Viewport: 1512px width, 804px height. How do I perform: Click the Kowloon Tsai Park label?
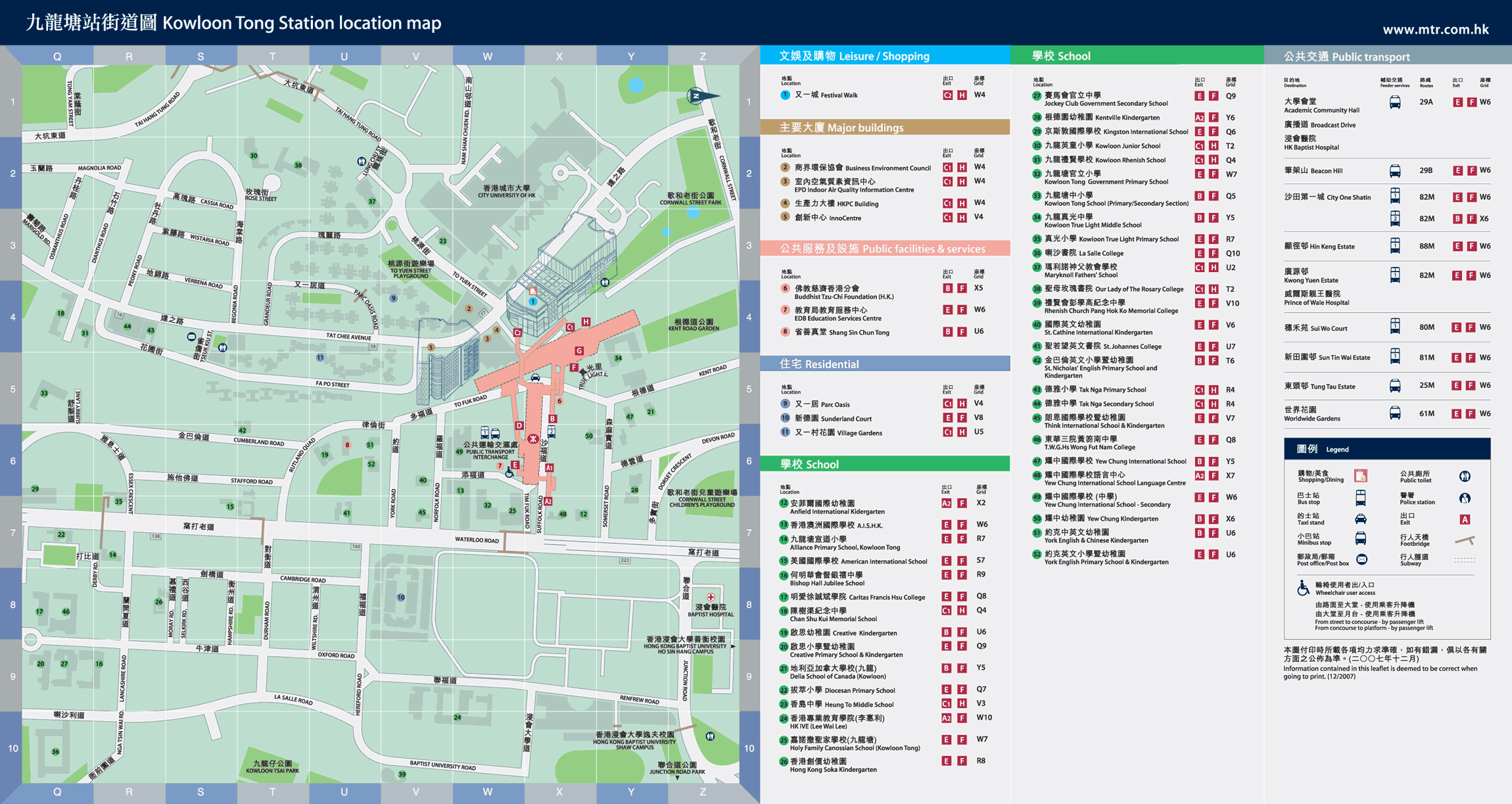pos(272,767)
